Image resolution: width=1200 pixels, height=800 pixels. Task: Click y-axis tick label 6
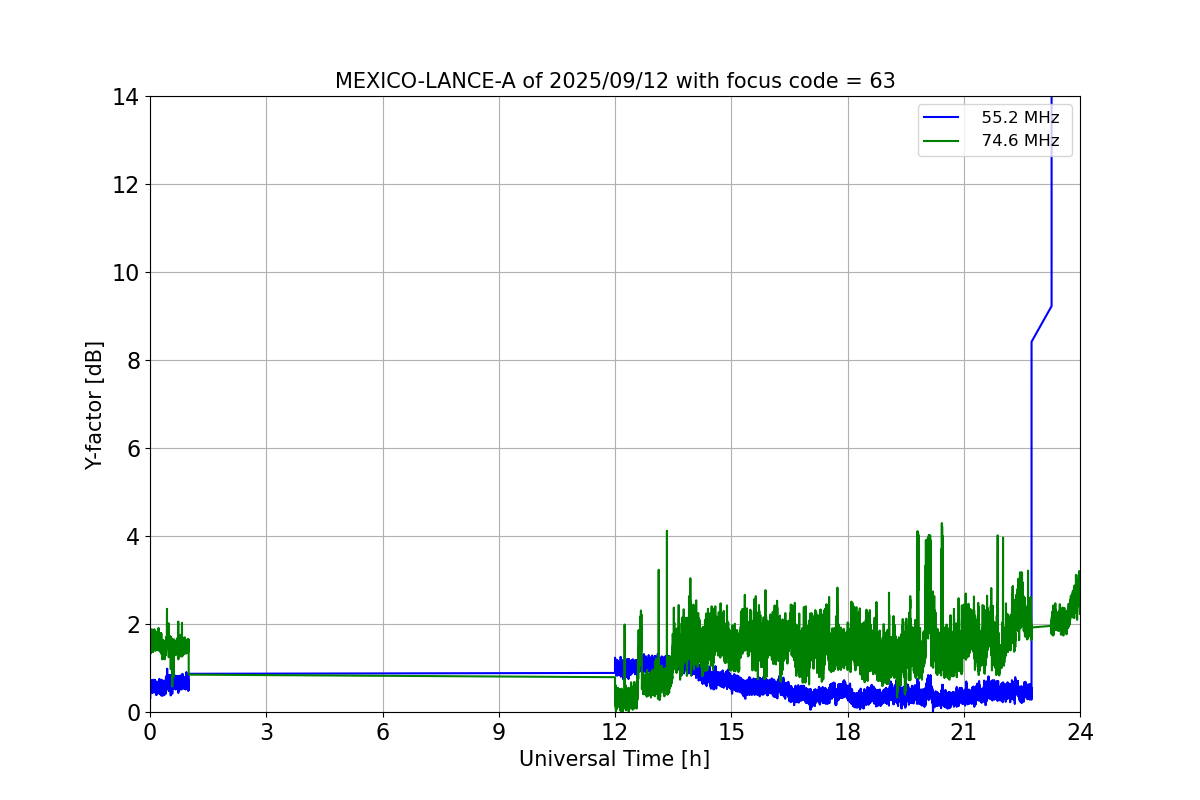pos(131,449)
